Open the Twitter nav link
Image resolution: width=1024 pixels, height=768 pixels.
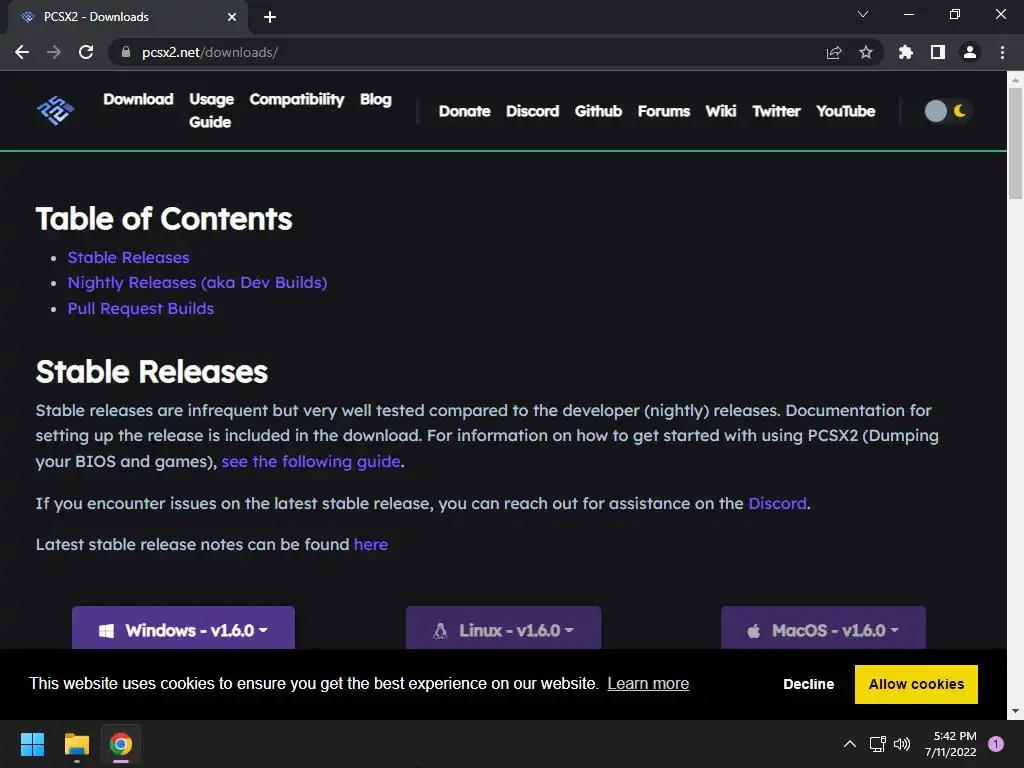click(776, 111)
